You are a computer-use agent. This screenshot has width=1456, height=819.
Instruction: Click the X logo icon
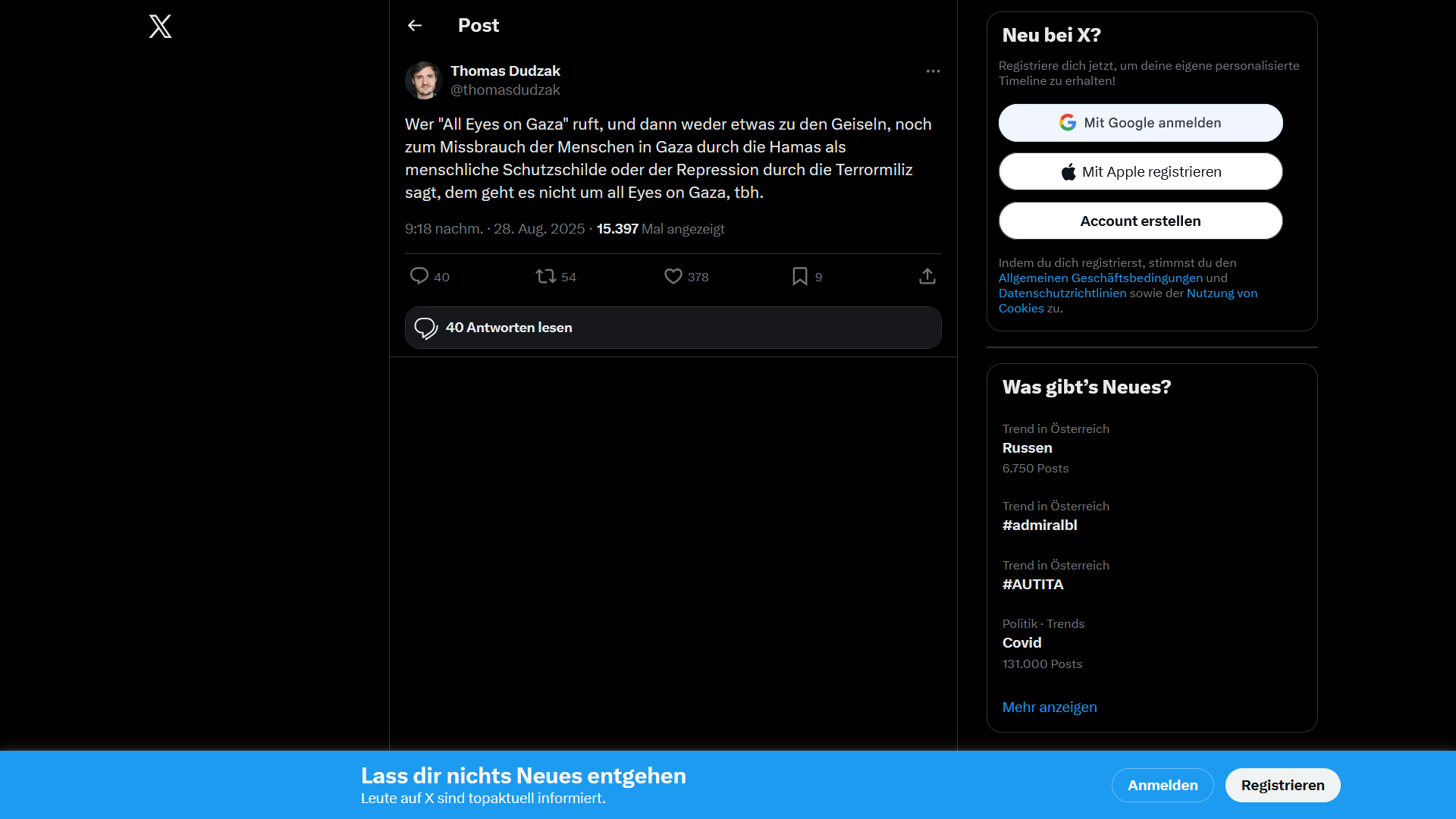coord(160,27)
